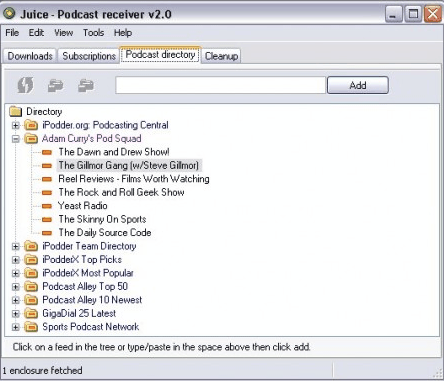Click the Podcast Alley Top 50 label
Screen dimensions: 444x381
click(x=85, y=287)
